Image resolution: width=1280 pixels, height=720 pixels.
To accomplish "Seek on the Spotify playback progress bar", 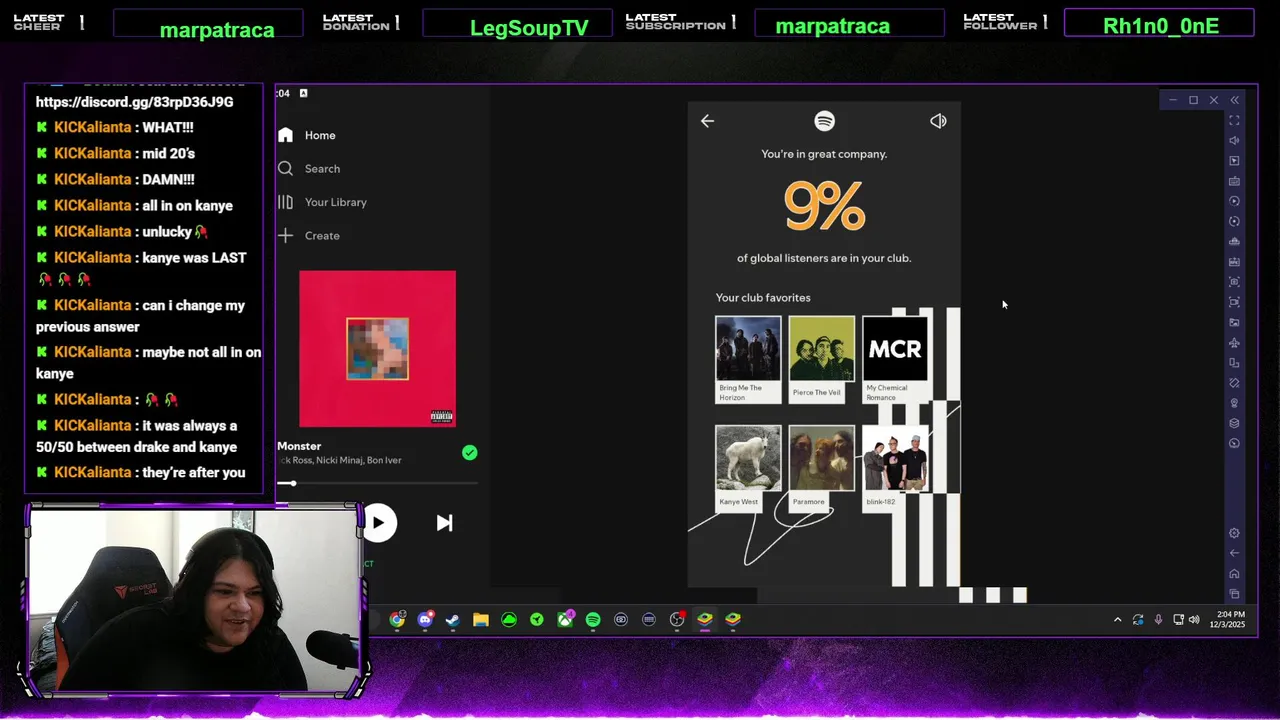I will [378, 483].
